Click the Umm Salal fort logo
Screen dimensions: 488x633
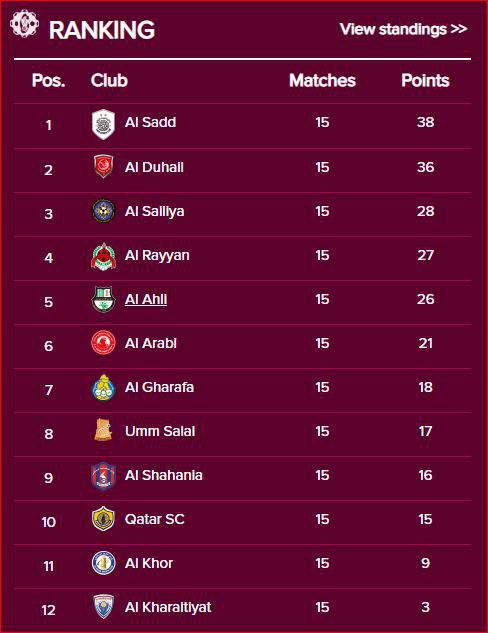click(103, 430)
